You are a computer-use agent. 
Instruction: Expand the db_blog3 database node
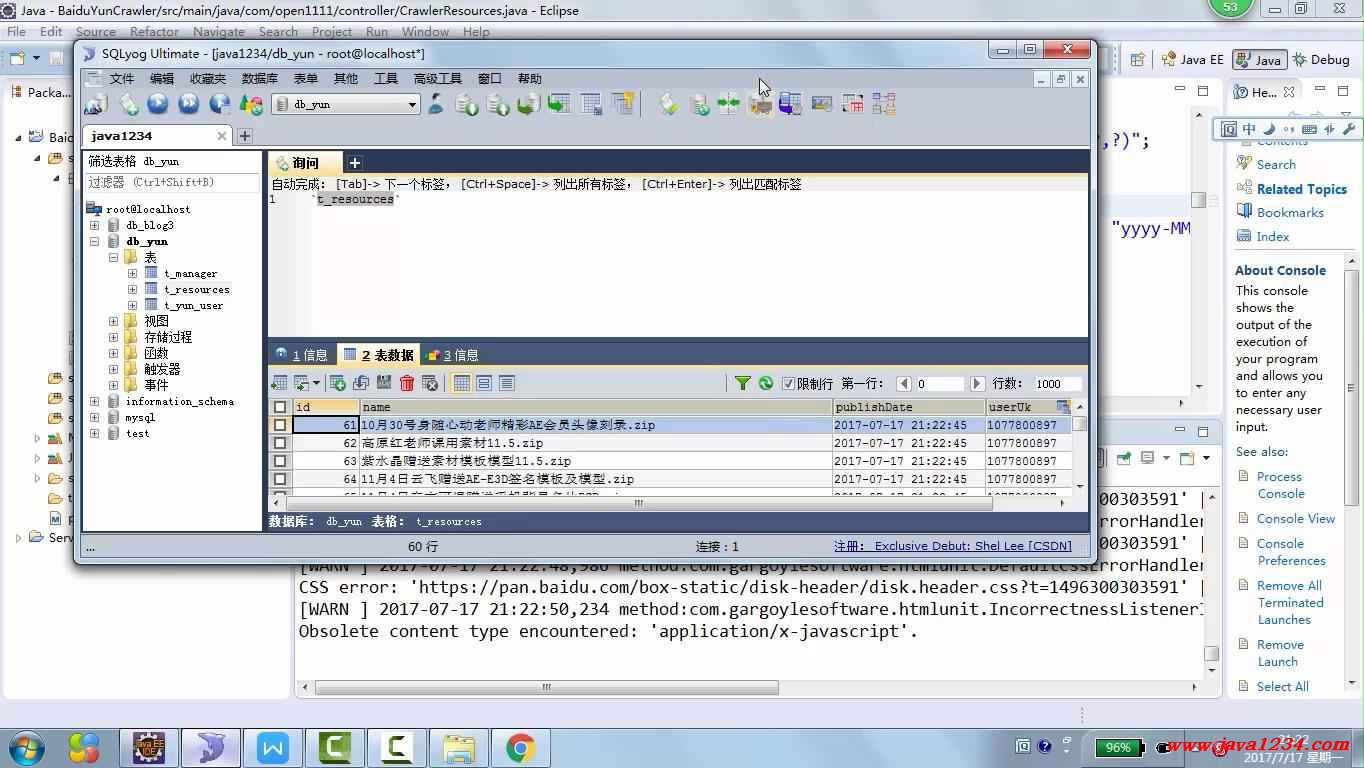click(x=95, y=225)
